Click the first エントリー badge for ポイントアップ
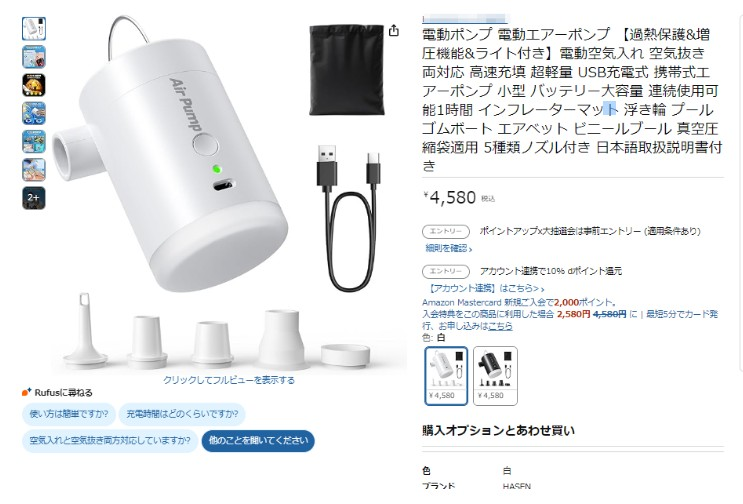 click(x=446, y=231)
